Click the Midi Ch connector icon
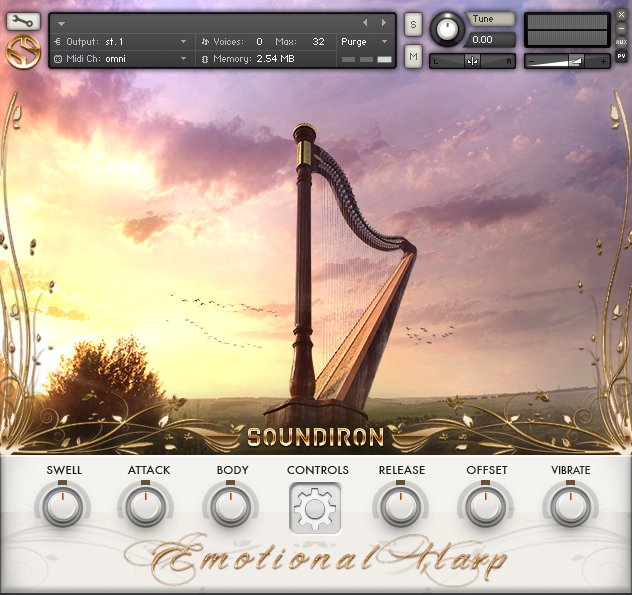 pyautogui.click(x=58, y=59)
